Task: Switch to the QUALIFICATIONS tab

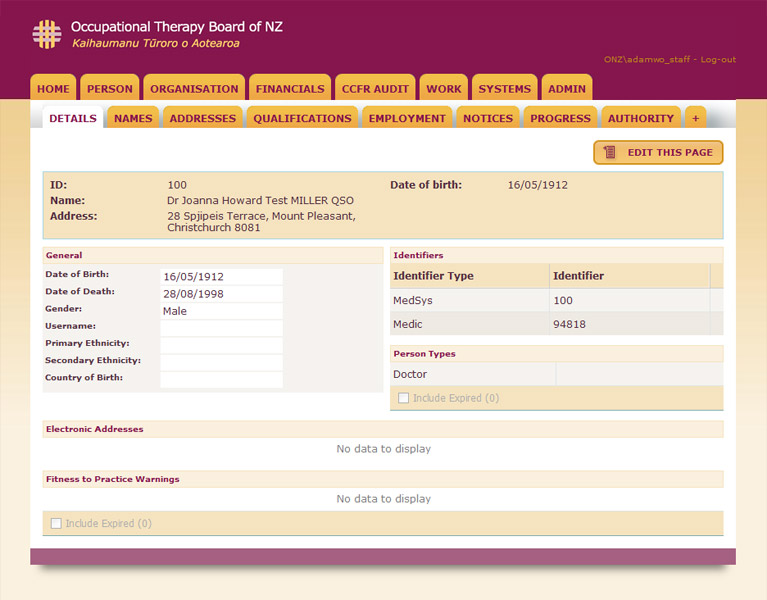Action: 302,118
